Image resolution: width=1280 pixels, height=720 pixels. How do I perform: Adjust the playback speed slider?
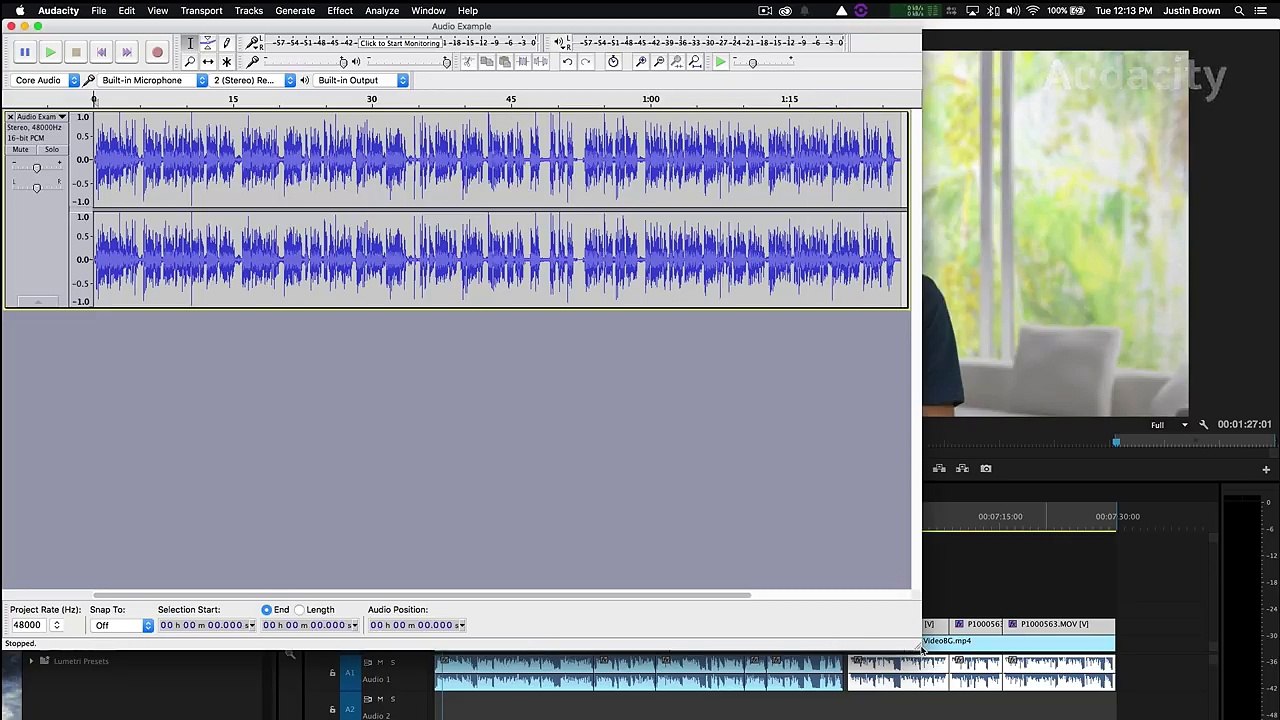(753, 62)
